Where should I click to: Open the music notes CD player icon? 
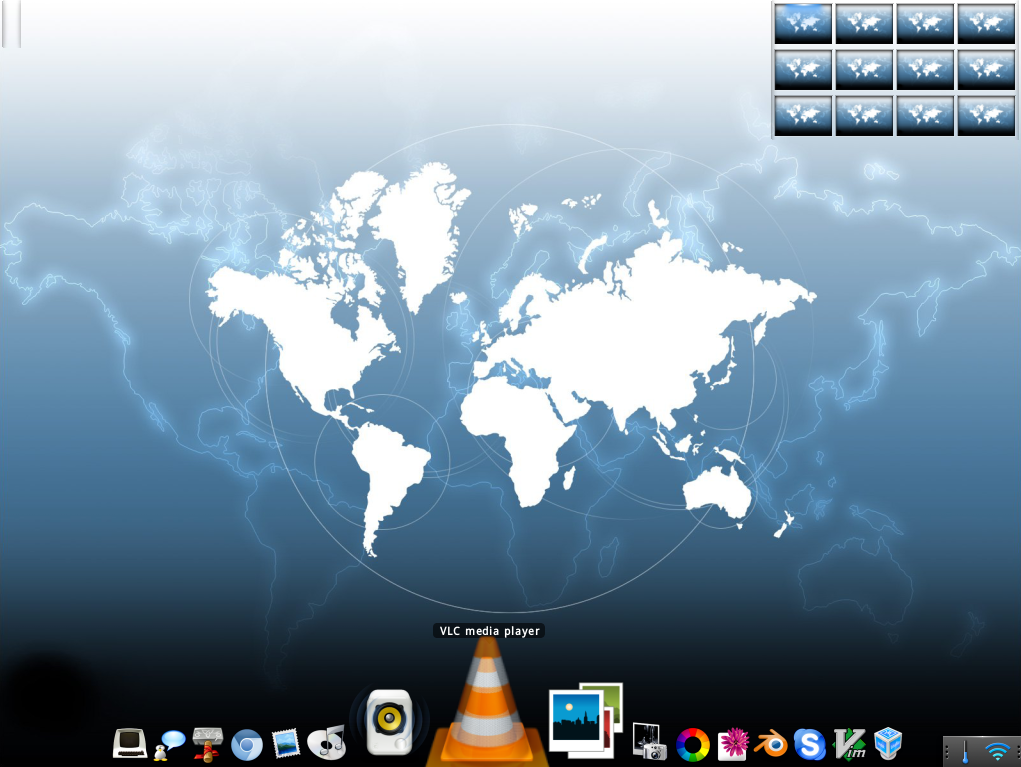tap(326, 742)
